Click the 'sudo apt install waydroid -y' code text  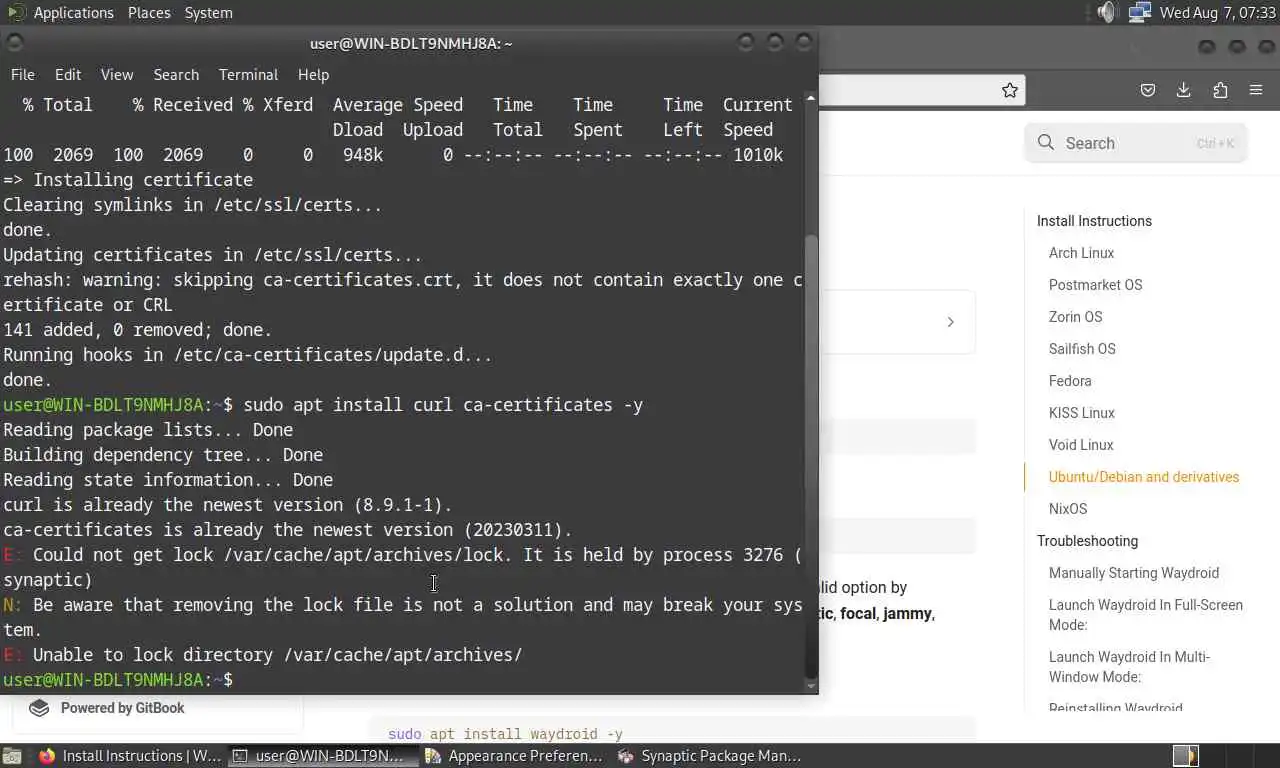click(505, 734)
